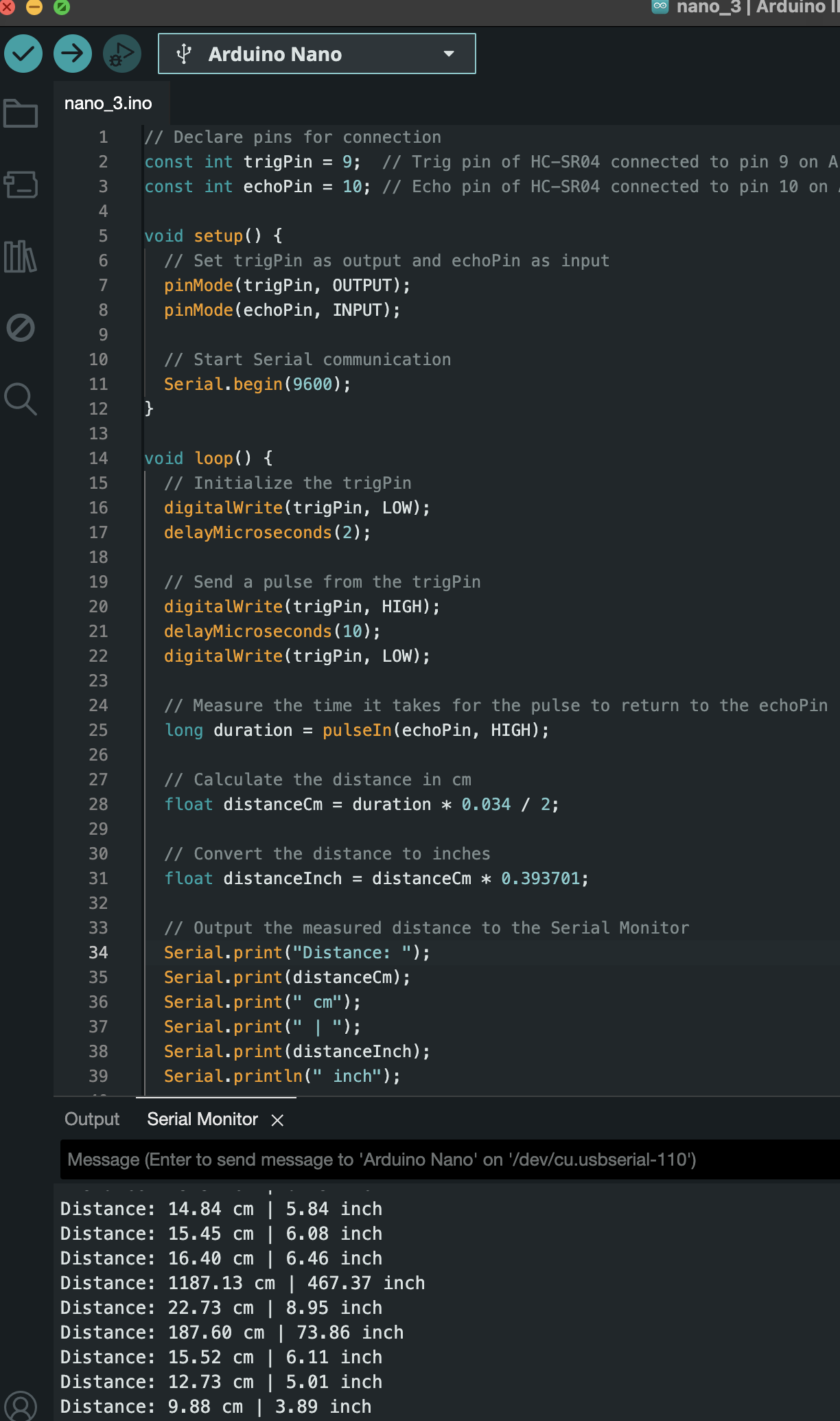Viewport: 840px width, 1421px height.
Task: Click 'pinMode(echoPin, INPUT);' code line
Action: (282, 310)
